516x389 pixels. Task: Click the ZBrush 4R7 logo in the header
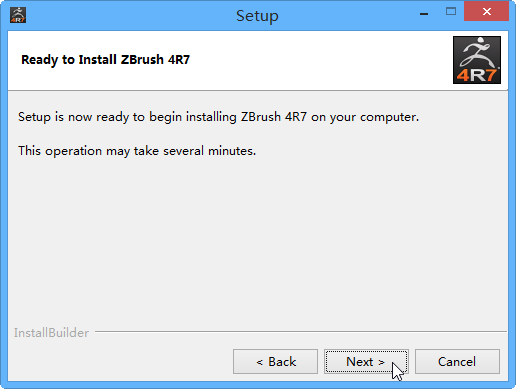pos(477,60)
